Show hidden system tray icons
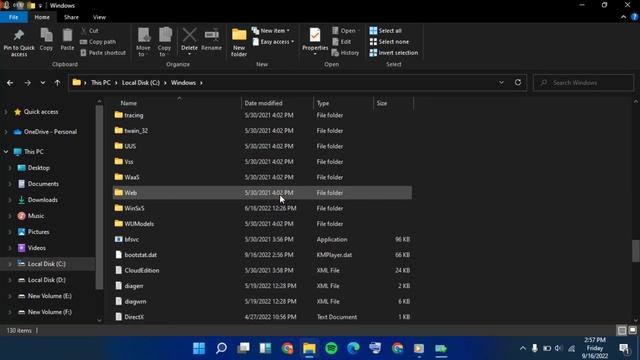Screen dimensions: 640x360 tap(522, 348)
